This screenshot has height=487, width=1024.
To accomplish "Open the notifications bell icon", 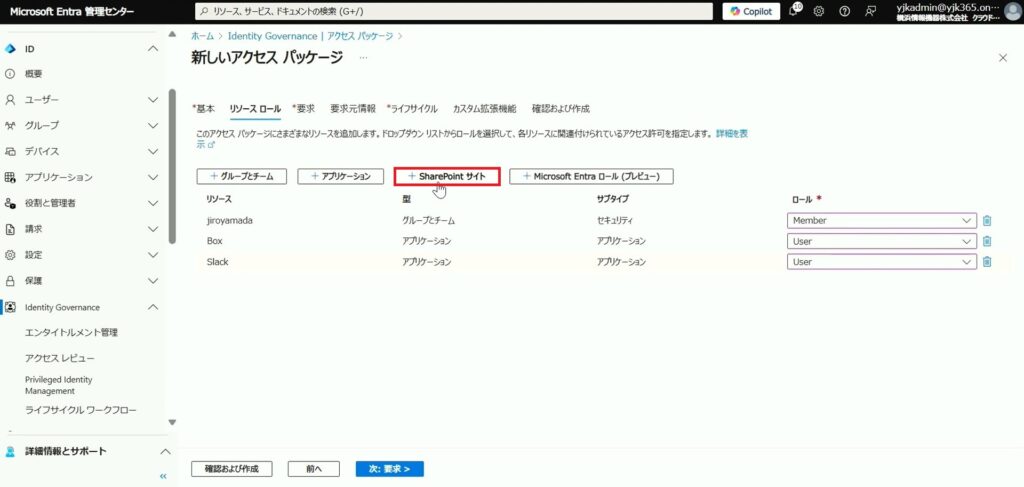I will pyautogui.click(x=793, y=11).
